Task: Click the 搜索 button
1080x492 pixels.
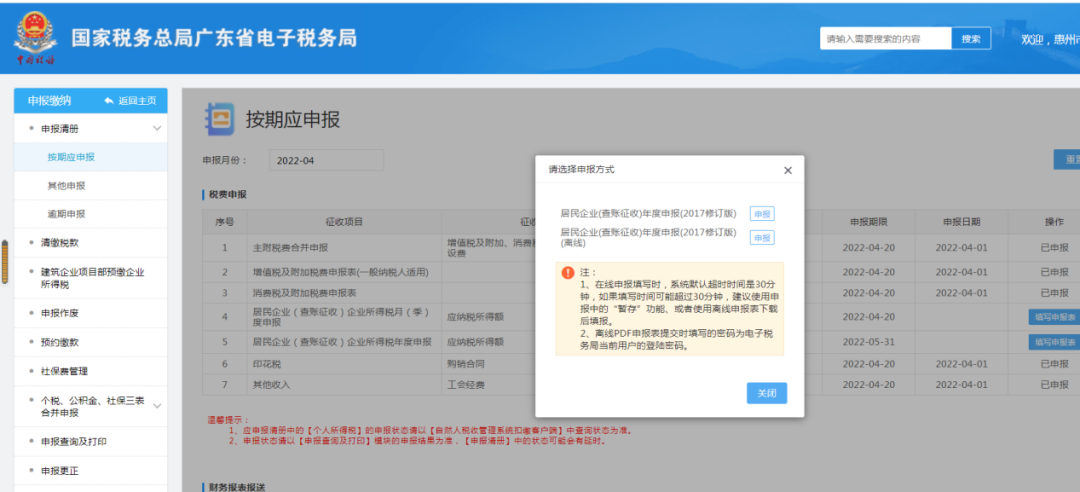Action: [971, 39]
